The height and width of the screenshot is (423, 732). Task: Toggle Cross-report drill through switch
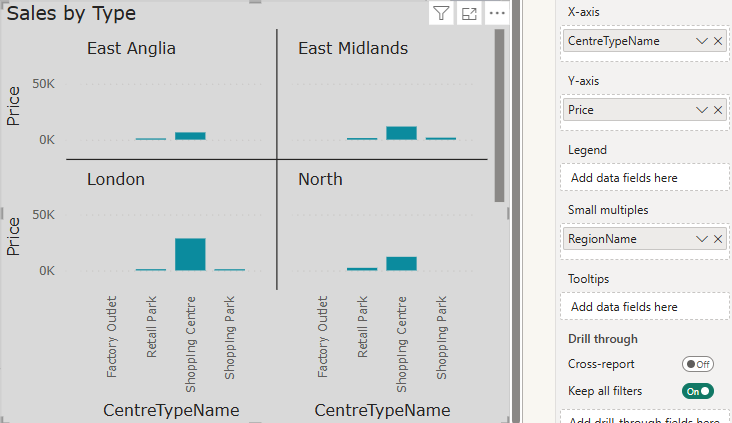point(697,365)
